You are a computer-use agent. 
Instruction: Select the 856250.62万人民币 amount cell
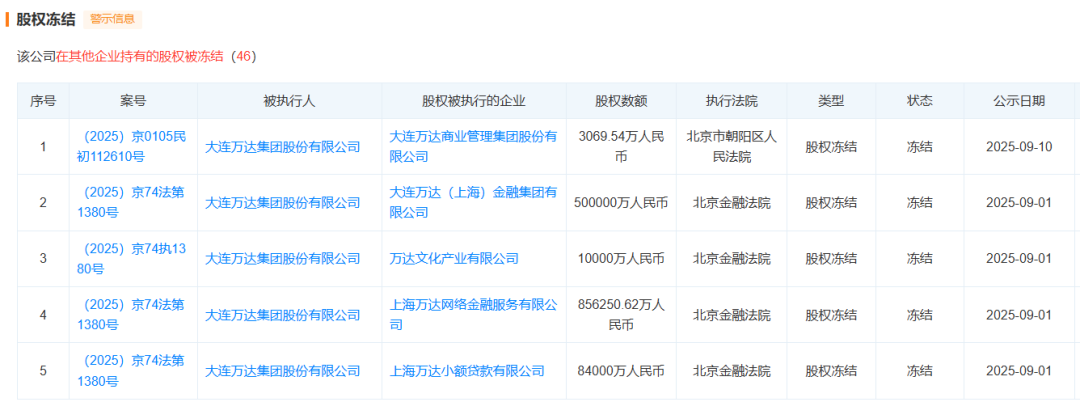pos(621,315)
